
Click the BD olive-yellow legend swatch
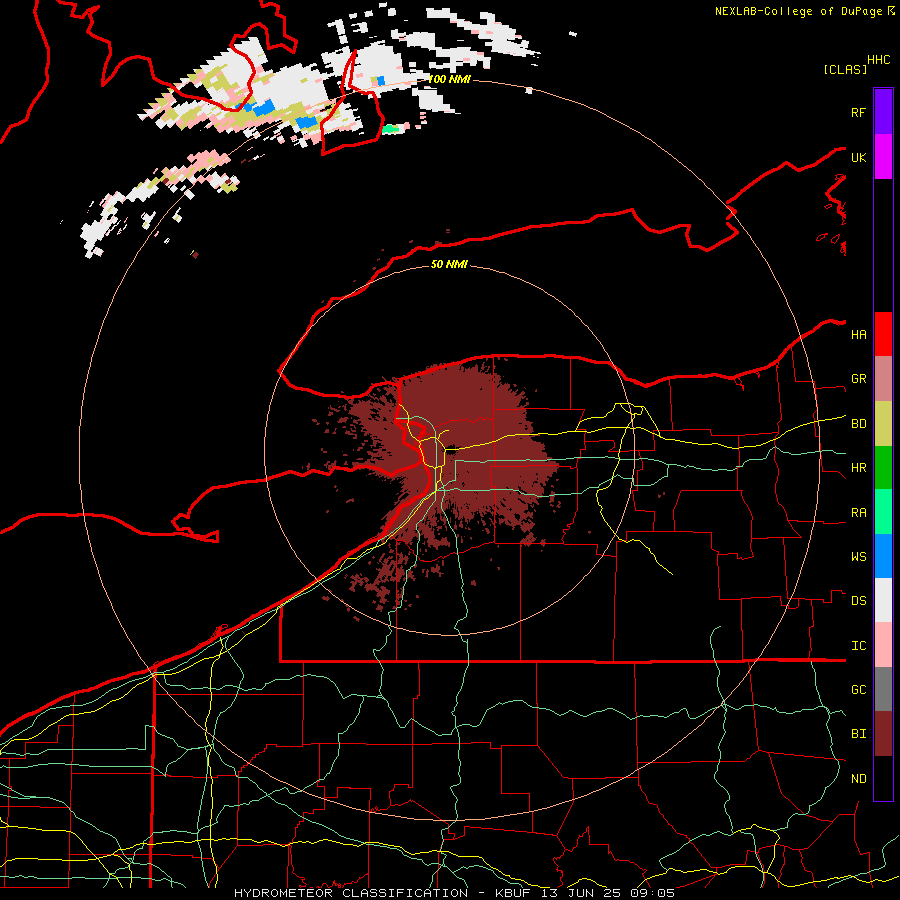coord(883,424)
